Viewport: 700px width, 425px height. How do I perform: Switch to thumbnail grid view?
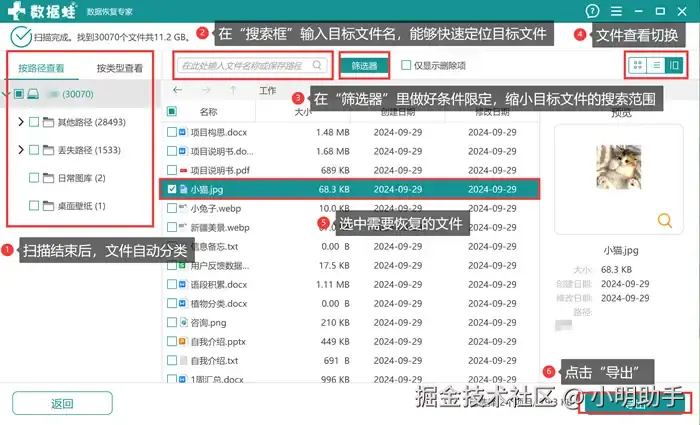point(638,66)
